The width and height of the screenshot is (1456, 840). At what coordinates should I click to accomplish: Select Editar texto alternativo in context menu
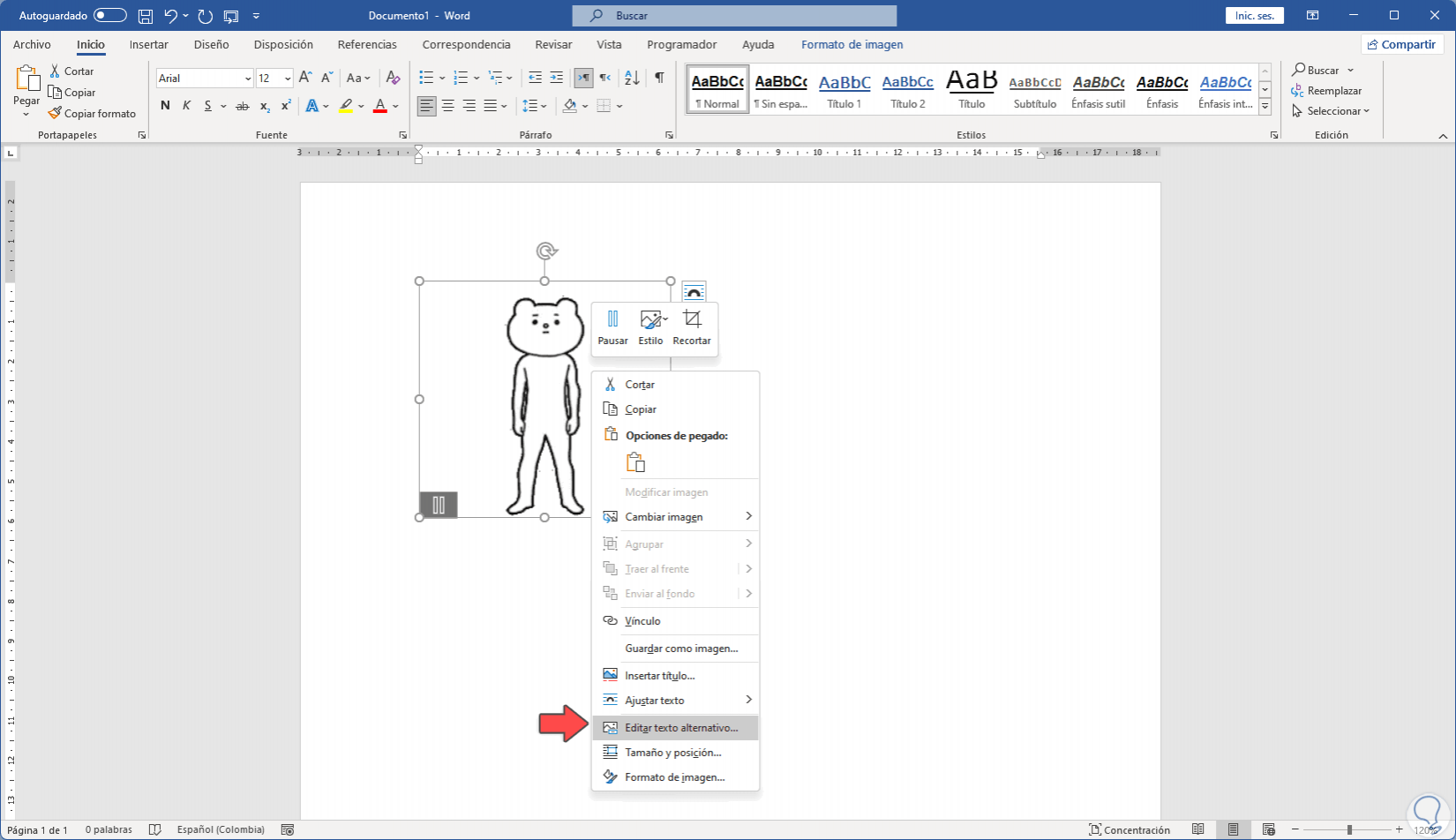click(680, 728)
